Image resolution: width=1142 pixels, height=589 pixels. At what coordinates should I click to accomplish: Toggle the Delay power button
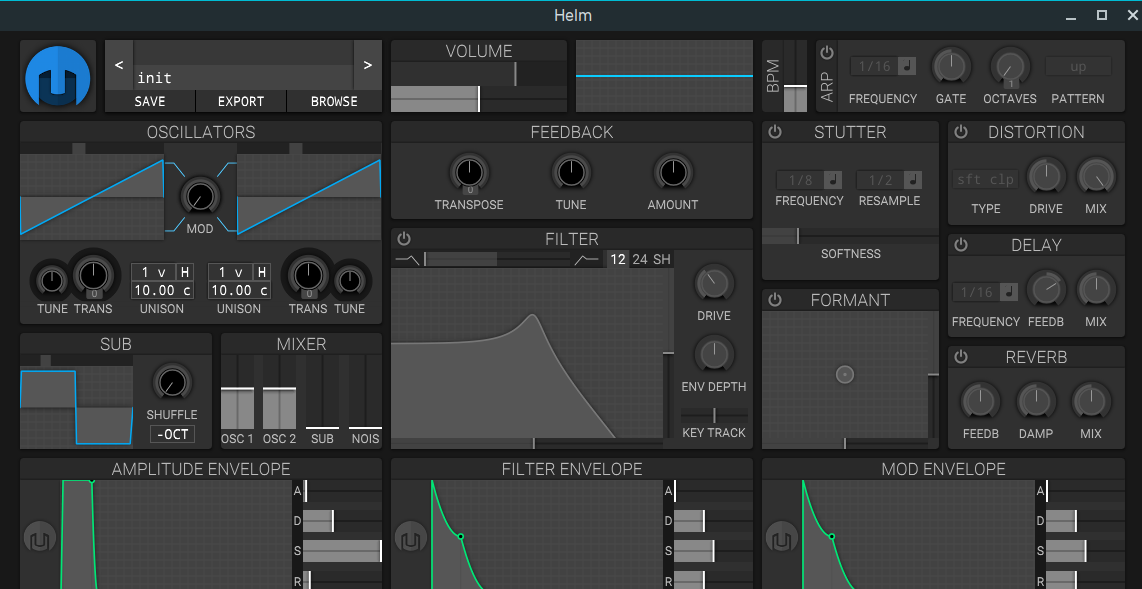[x=961, y=245]
